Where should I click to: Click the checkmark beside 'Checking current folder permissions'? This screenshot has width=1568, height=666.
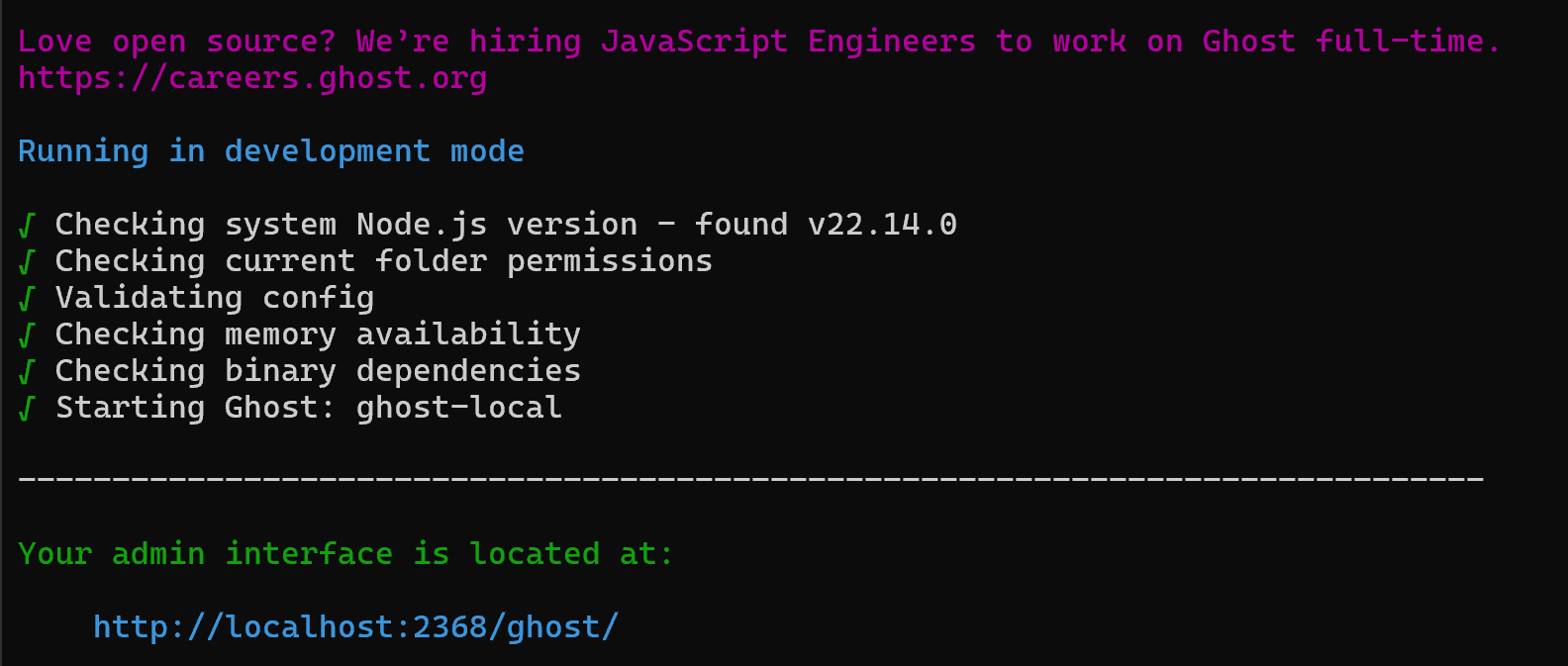[x=27, y=262]
